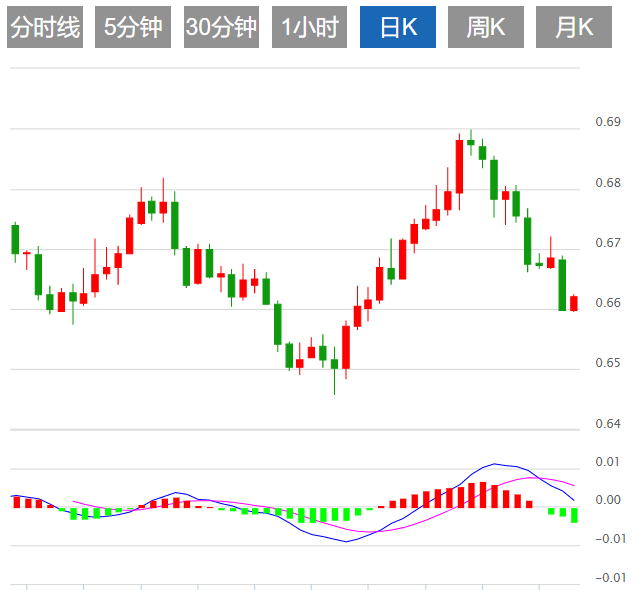Click the 0.66 price axis label

click(608, 303)
